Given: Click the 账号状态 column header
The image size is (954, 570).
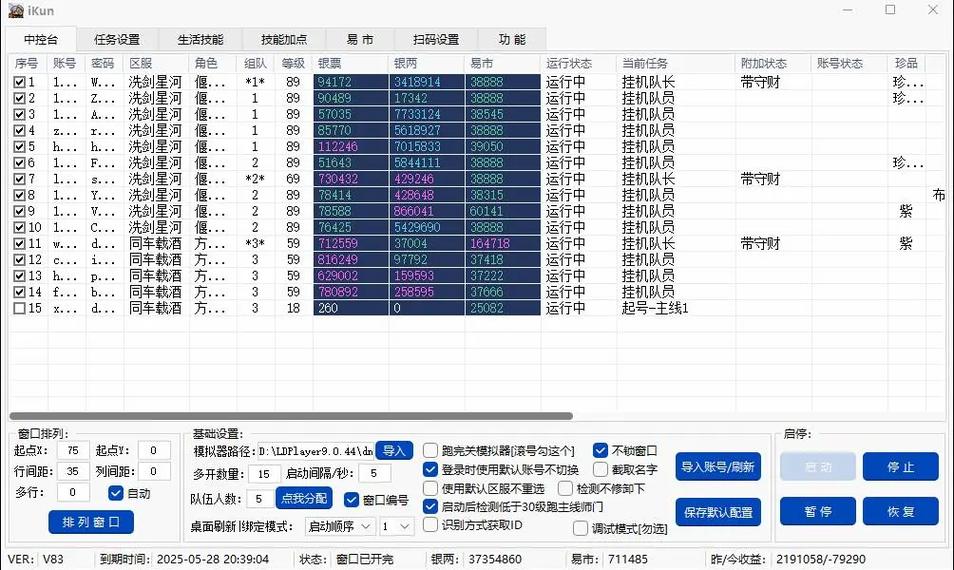Looking at the screenshot, I should (849, 63).
